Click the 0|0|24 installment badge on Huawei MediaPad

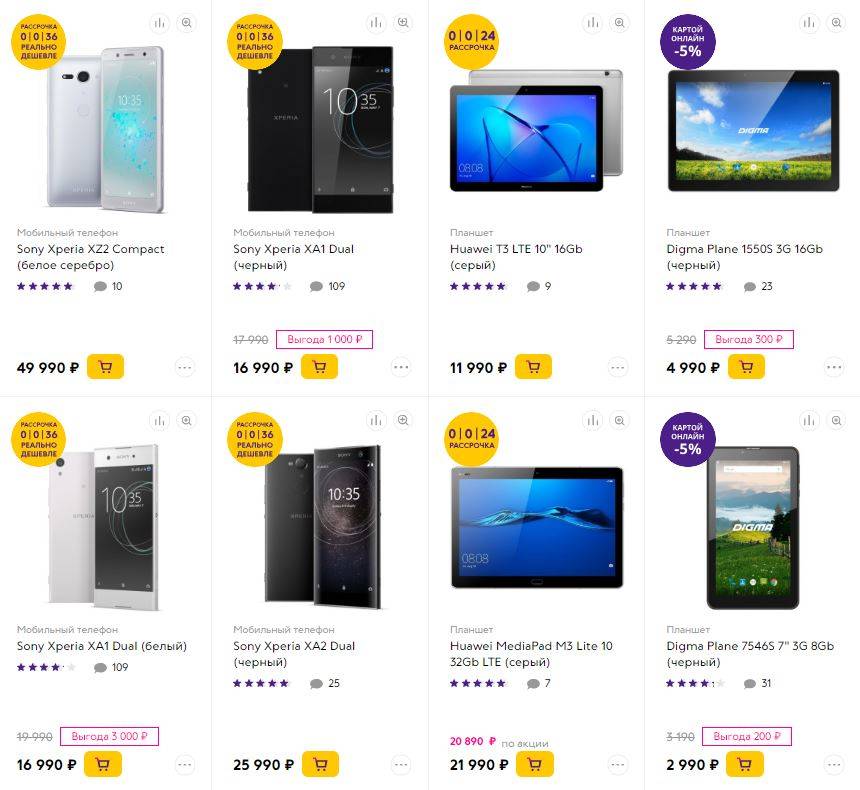point(471,437)
